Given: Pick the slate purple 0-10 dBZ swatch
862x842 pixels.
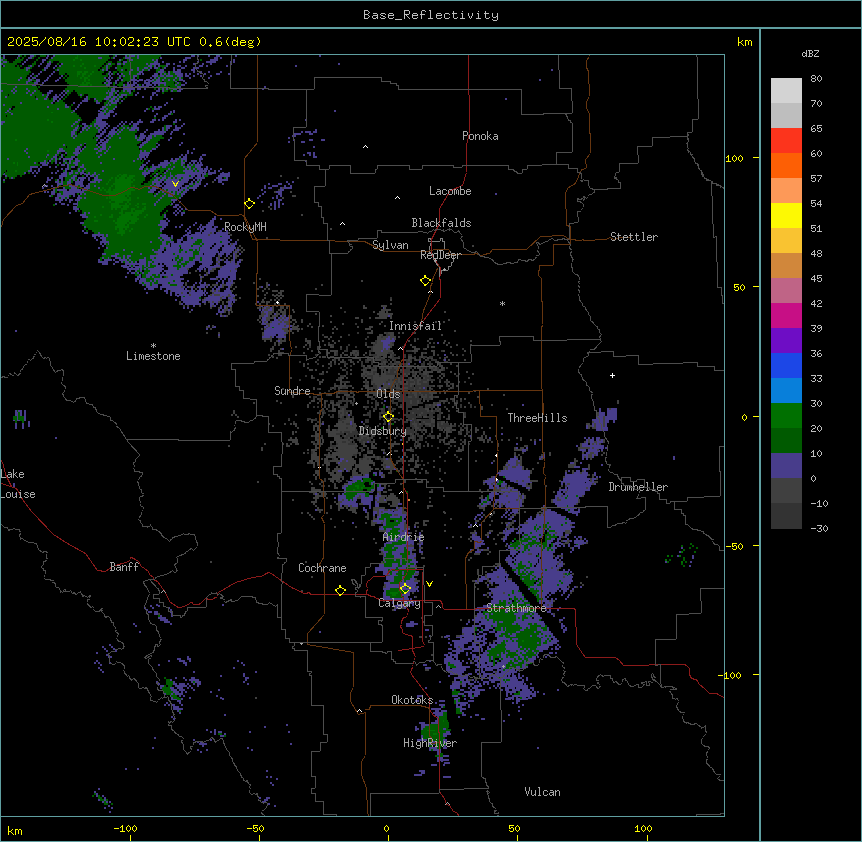Looking at the screenshot, I should pos(786,466).
